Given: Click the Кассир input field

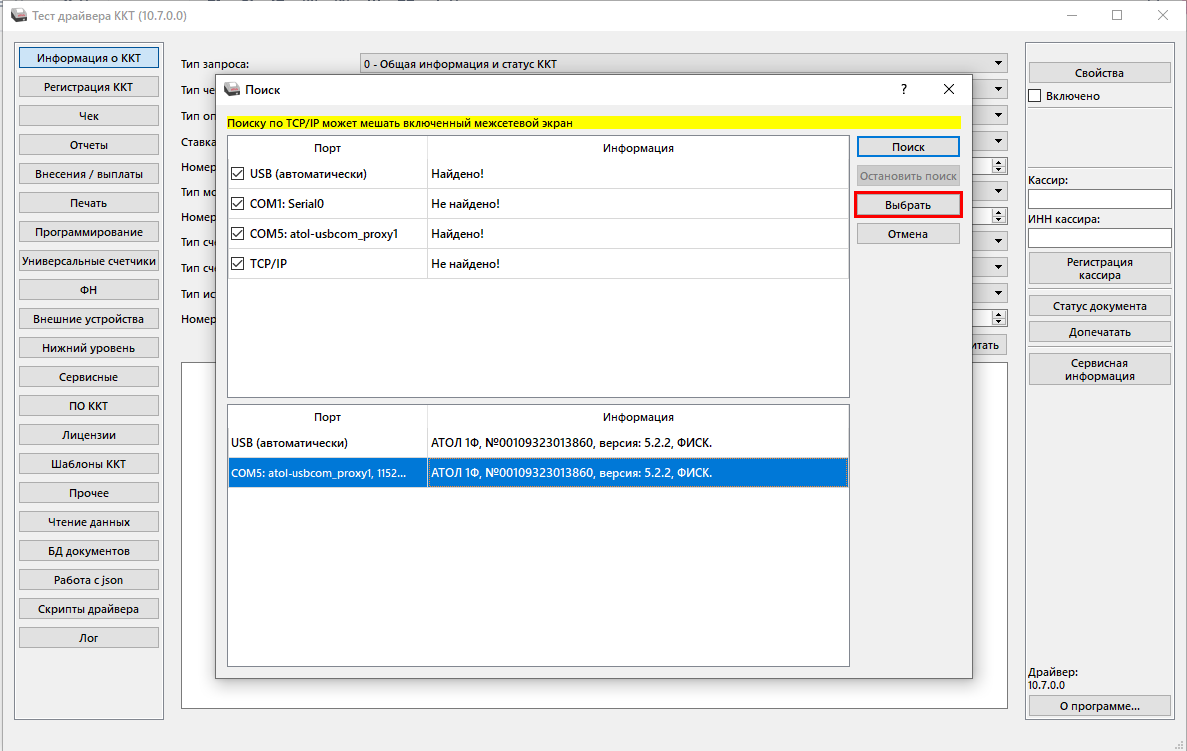Looking at the screenshot, I should click(x=1099, y=199).
